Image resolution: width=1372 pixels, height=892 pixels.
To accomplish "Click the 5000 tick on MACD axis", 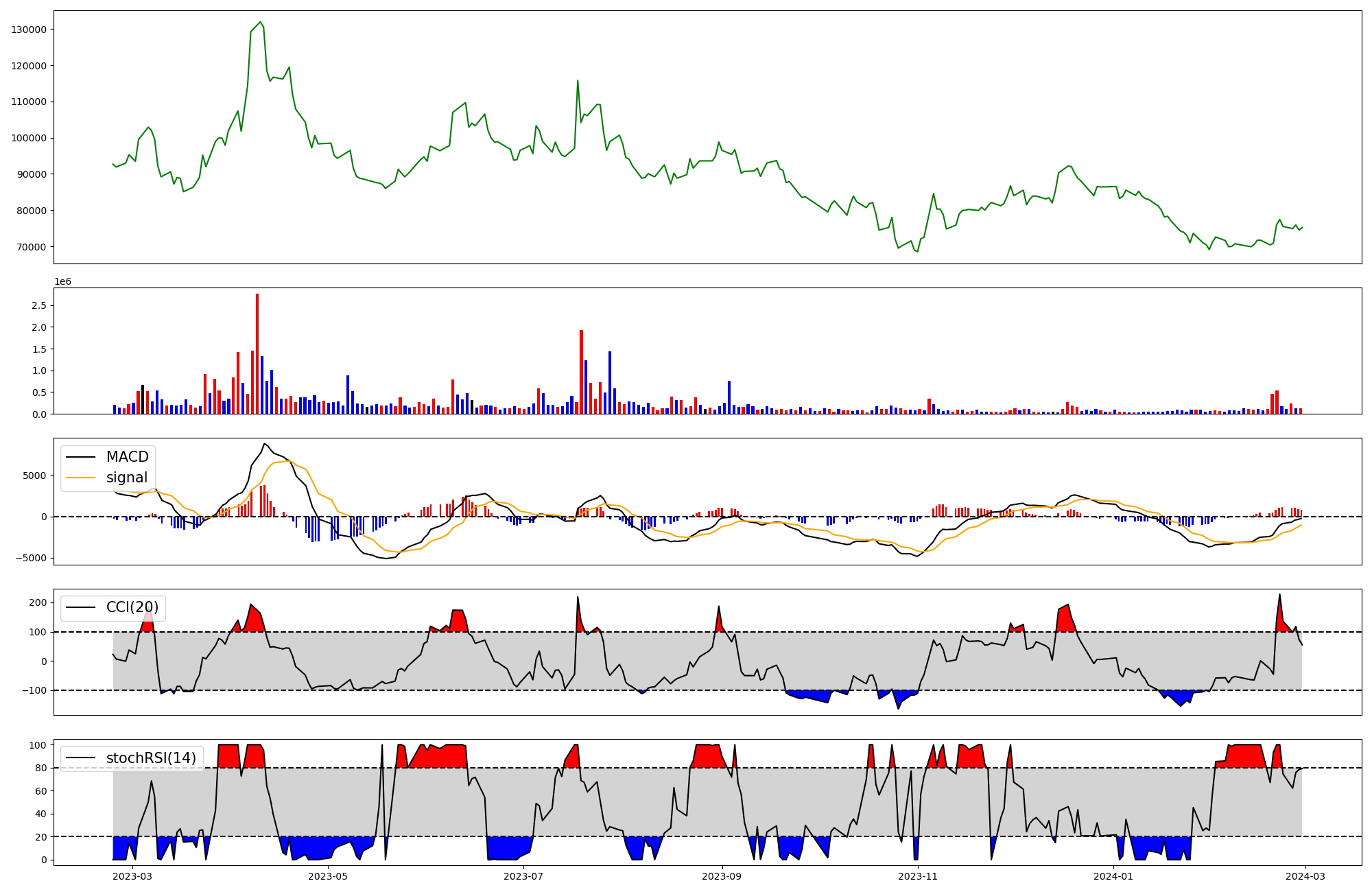I will point(35,476).
